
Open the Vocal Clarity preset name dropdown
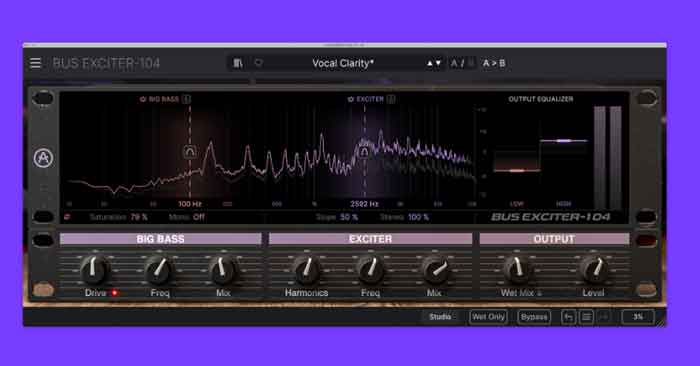(x=342, y=63)
